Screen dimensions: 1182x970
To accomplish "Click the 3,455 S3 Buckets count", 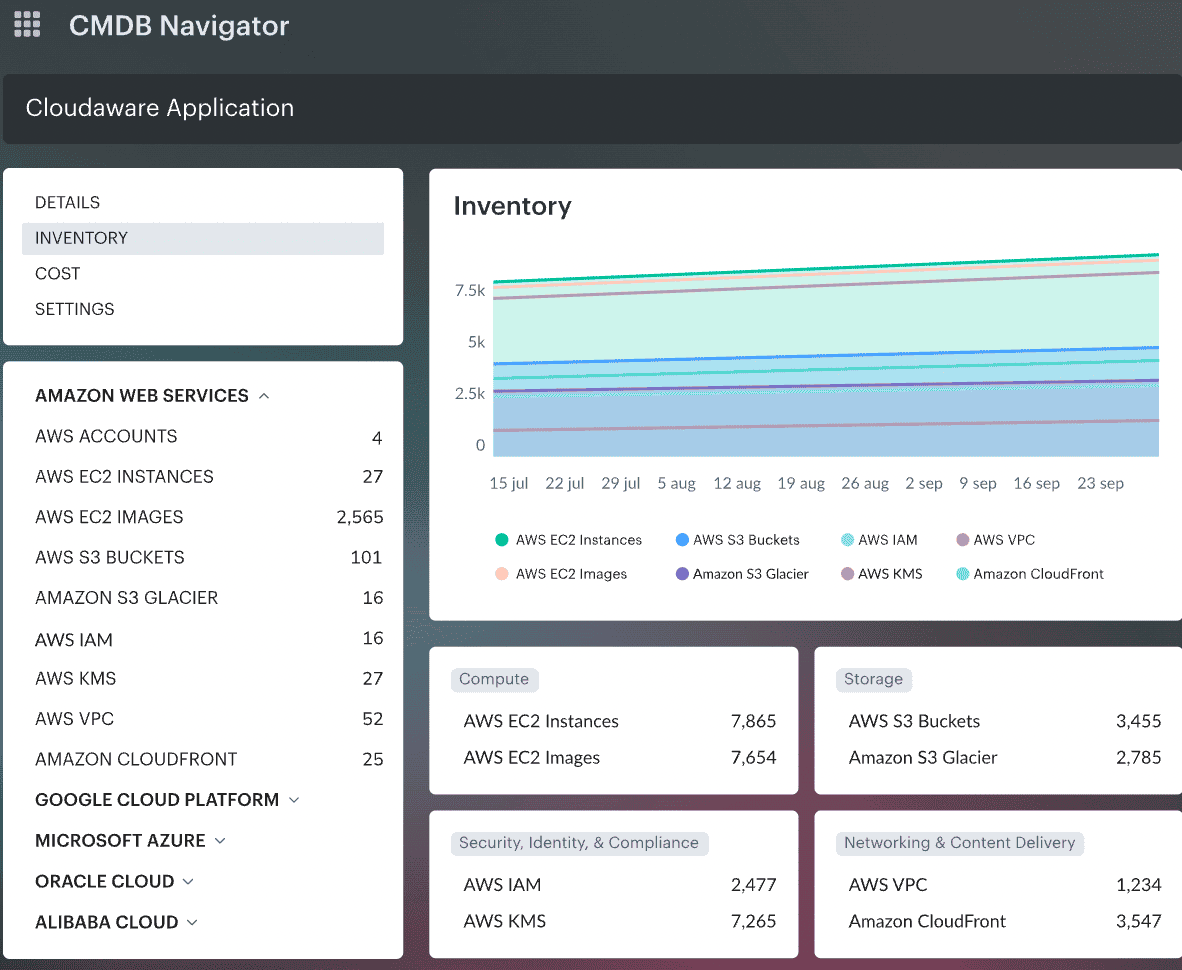I will 1138,721.
